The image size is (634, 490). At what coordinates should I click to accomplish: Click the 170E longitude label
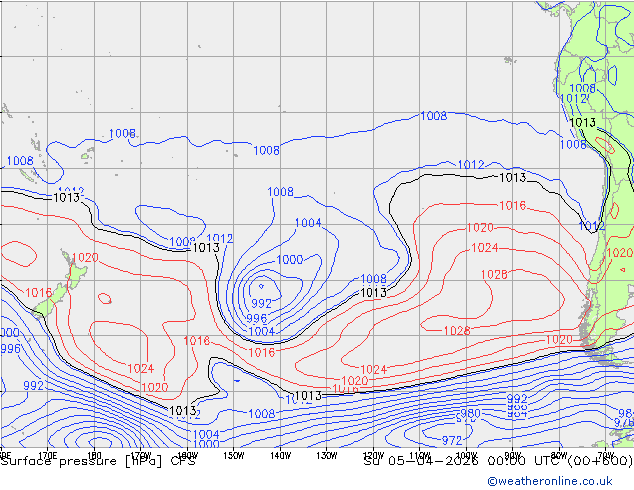(48, 456)
